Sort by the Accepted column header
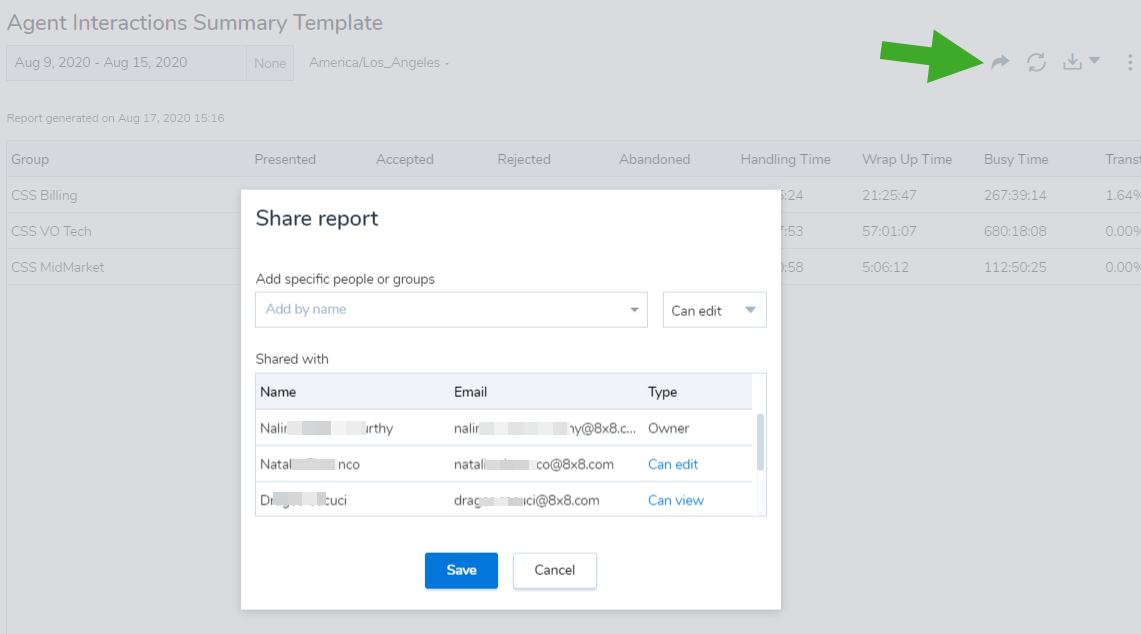This screenshot has width=1141, height=634. click(x=405, y=159)
